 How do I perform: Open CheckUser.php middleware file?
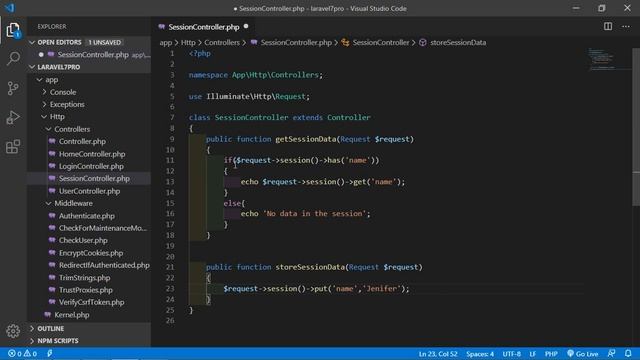click(83, 240)
